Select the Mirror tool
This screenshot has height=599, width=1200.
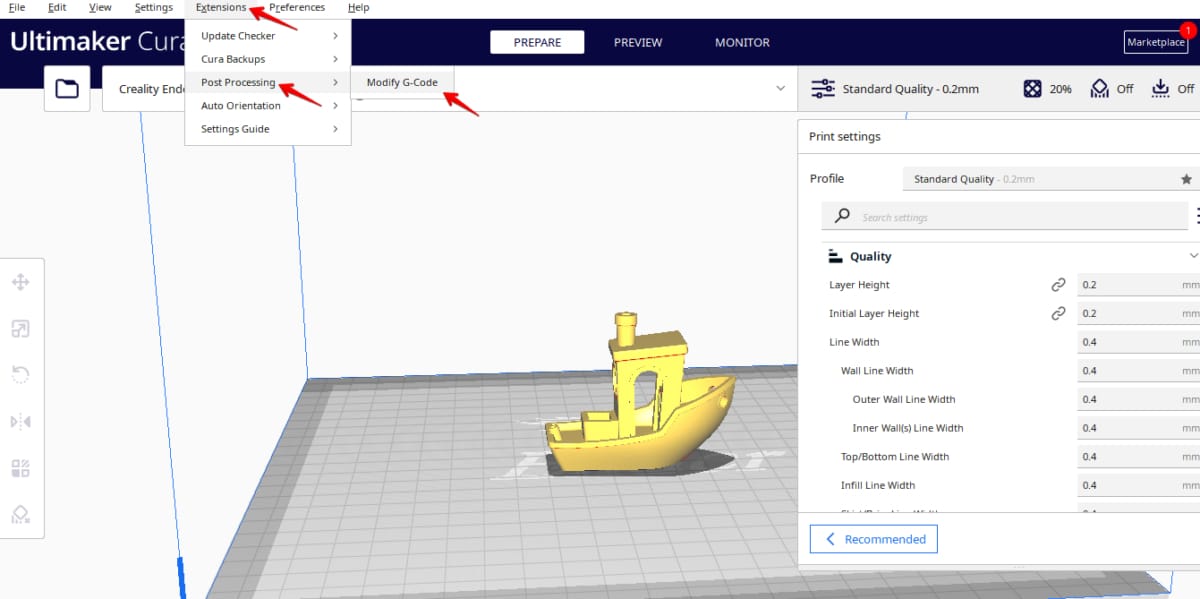tap(22, 421)
